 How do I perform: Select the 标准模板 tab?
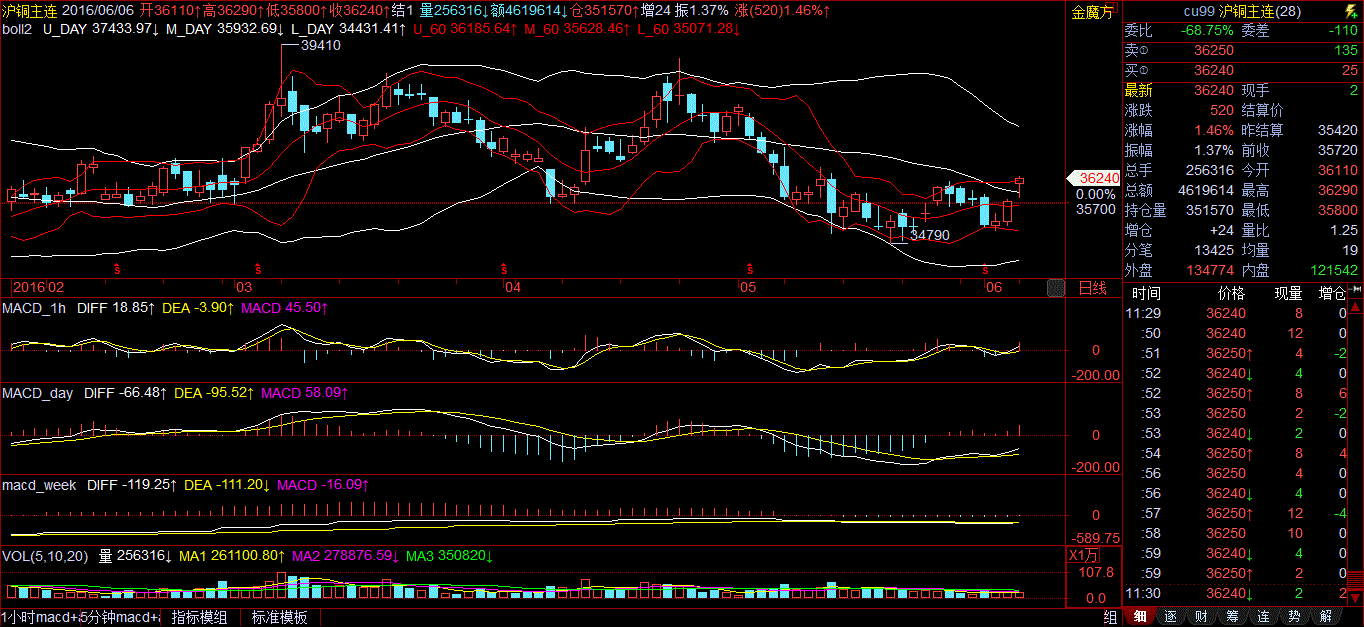[x=279, y=617]
